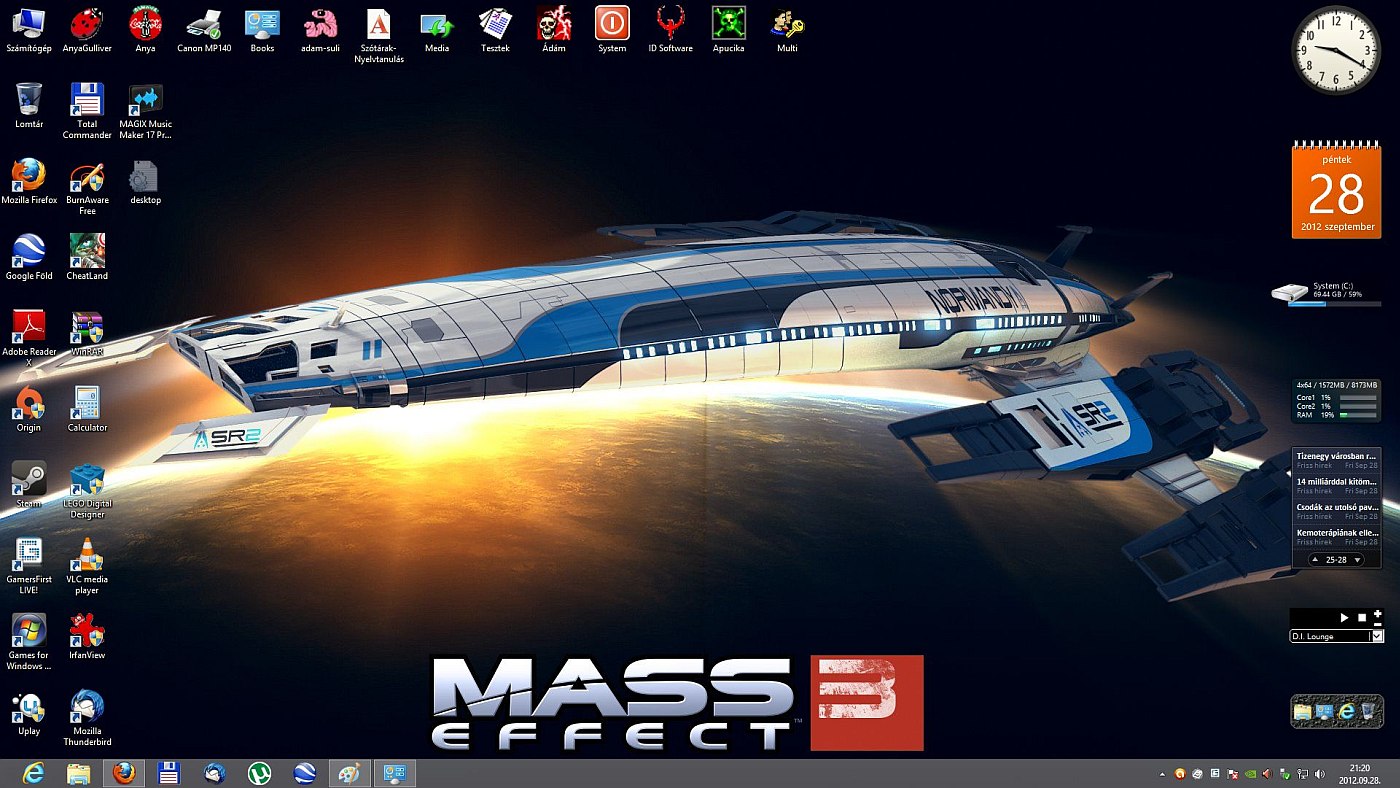
Task: Launch WinRAR desktop shortcut
Action: click(x=87, y=334)
